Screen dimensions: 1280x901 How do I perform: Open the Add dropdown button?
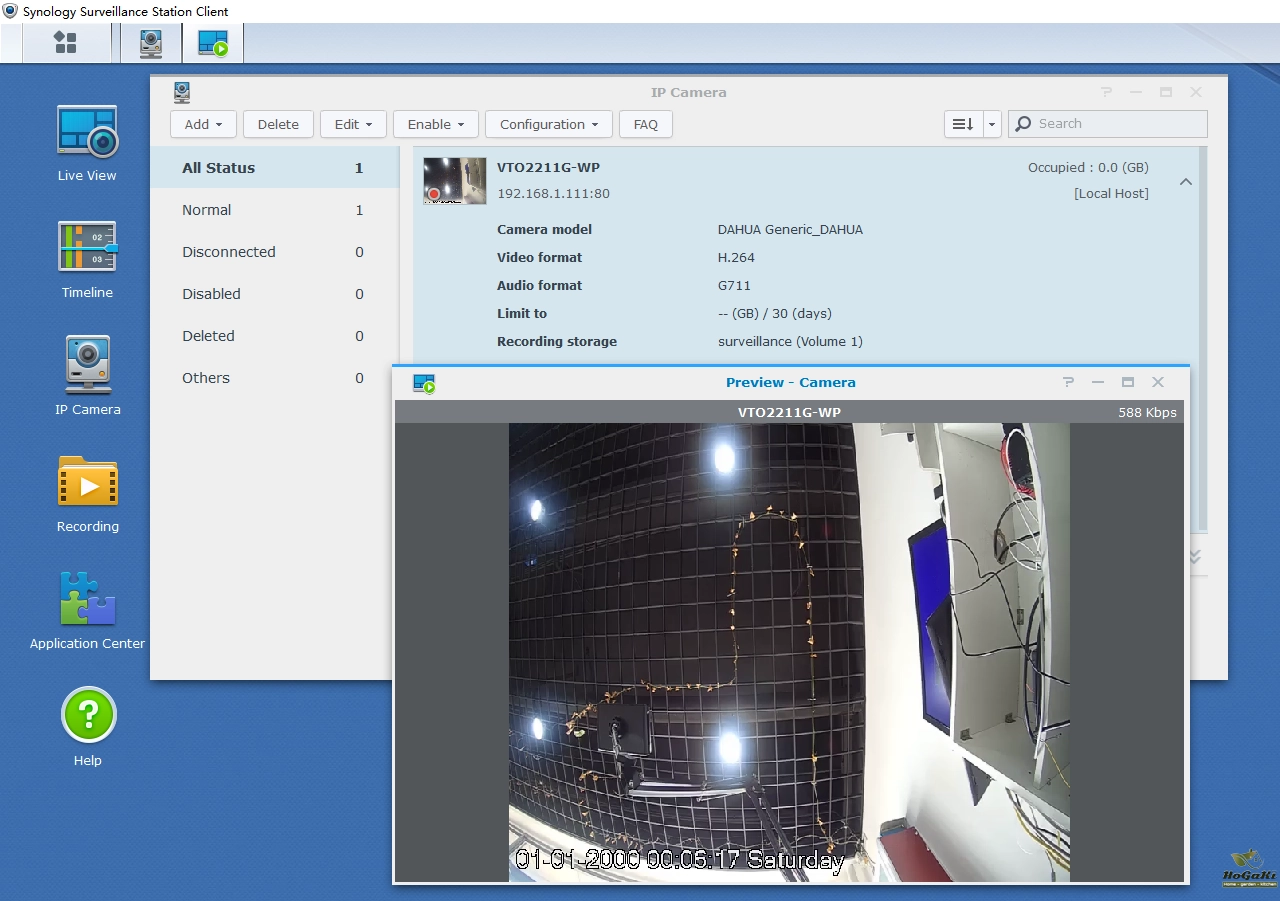pos(203,124)
